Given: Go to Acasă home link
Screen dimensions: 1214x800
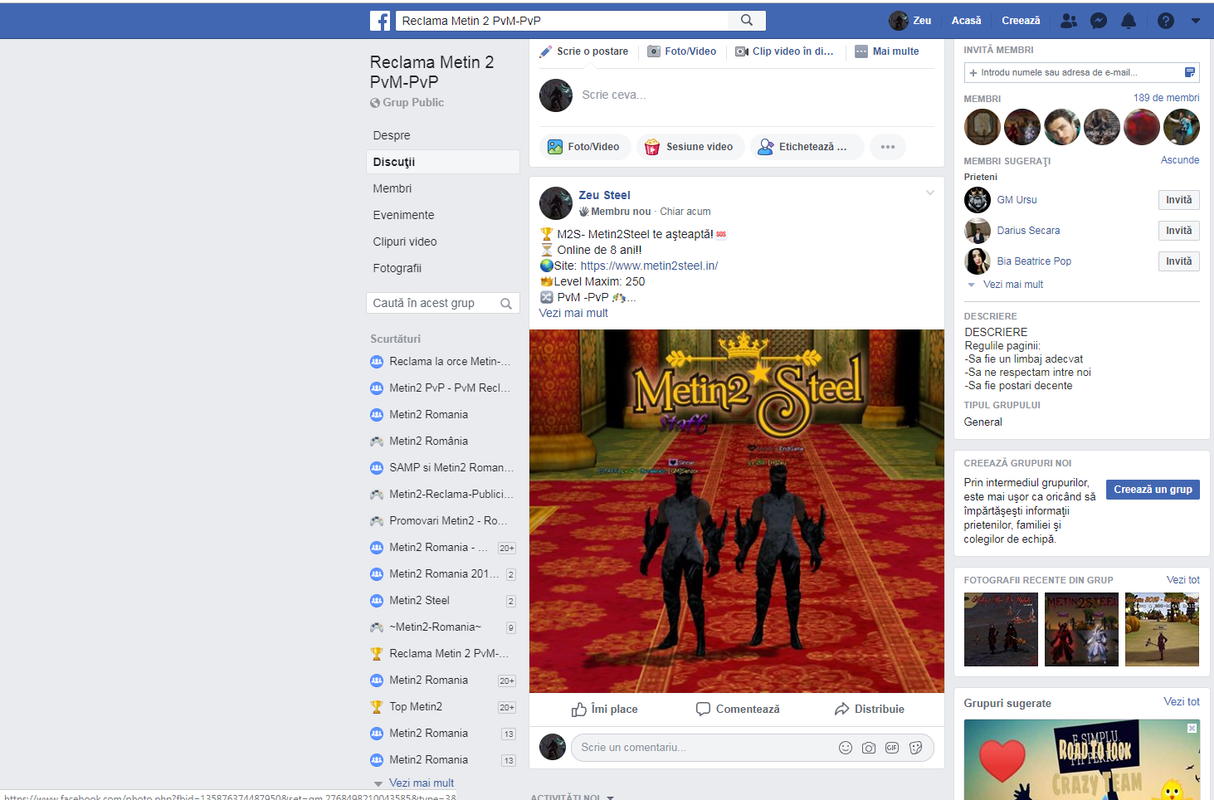Looking at the screenshot, I should click(966, 20).
